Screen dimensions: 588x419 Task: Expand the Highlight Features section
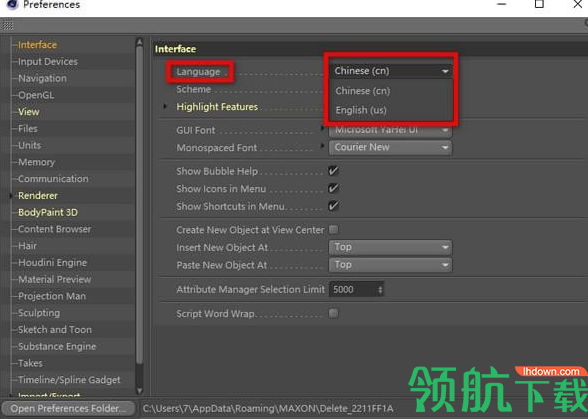coord(165,107)
